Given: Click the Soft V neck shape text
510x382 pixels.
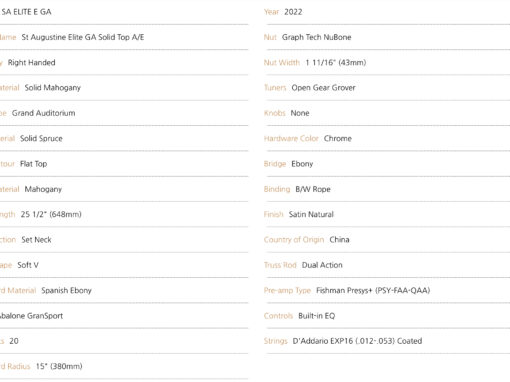Looking at the screenshot, I should coord(28,265).
